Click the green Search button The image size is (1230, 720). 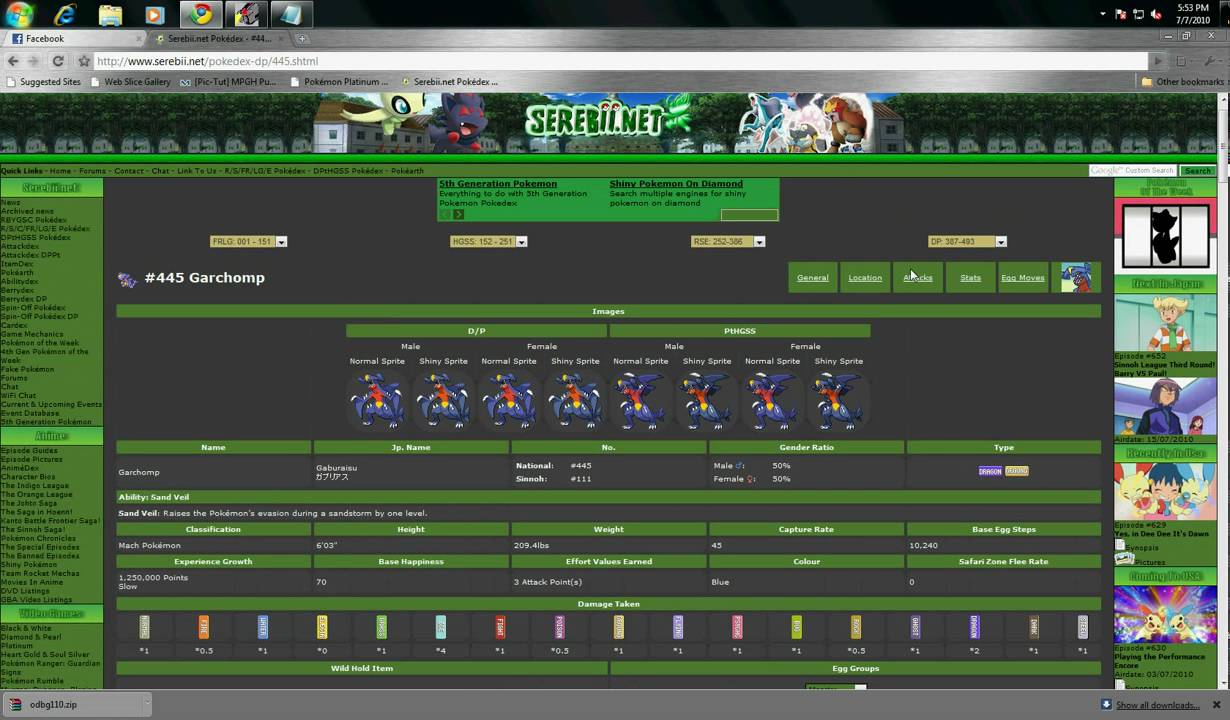[x=1197, y=171]
